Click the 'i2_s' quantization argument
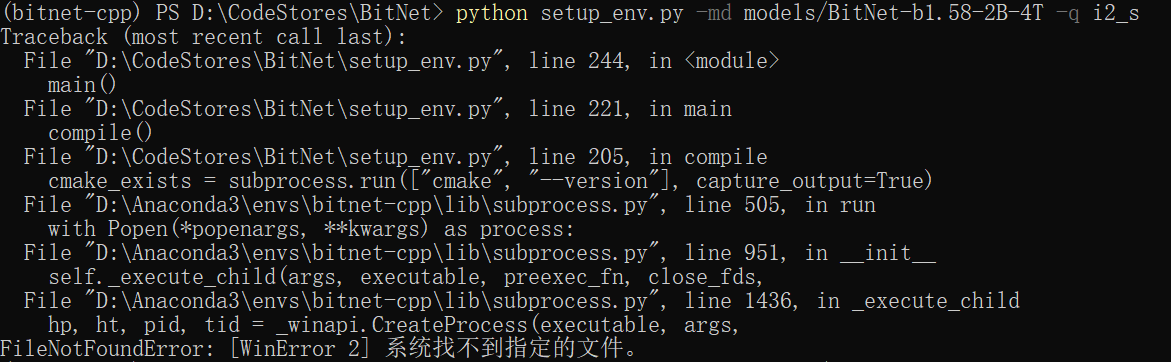Screen dimensions: 1171x362 coord(1116,13)
